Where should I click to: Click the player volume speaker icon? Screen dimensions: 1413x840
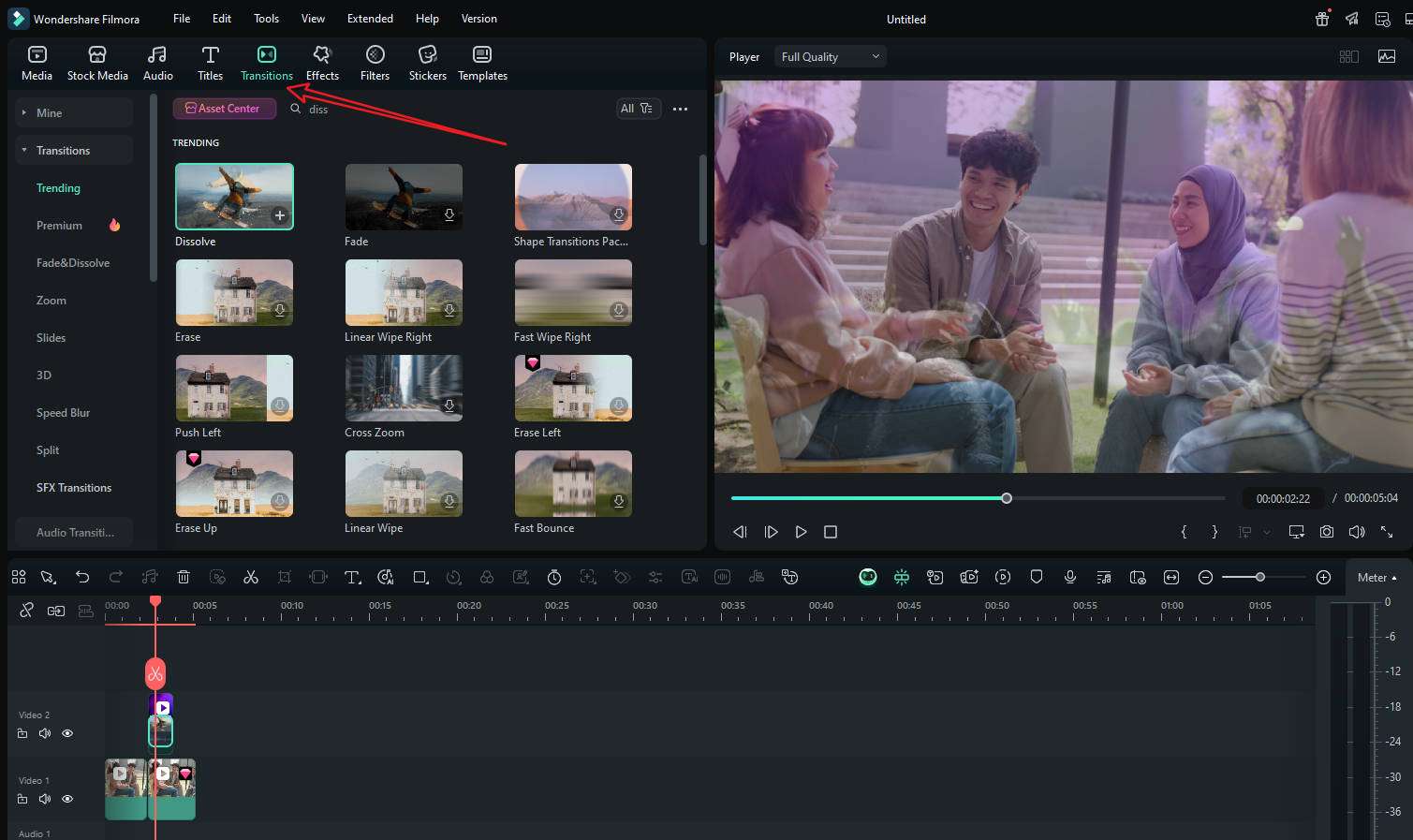[1357, 532]
